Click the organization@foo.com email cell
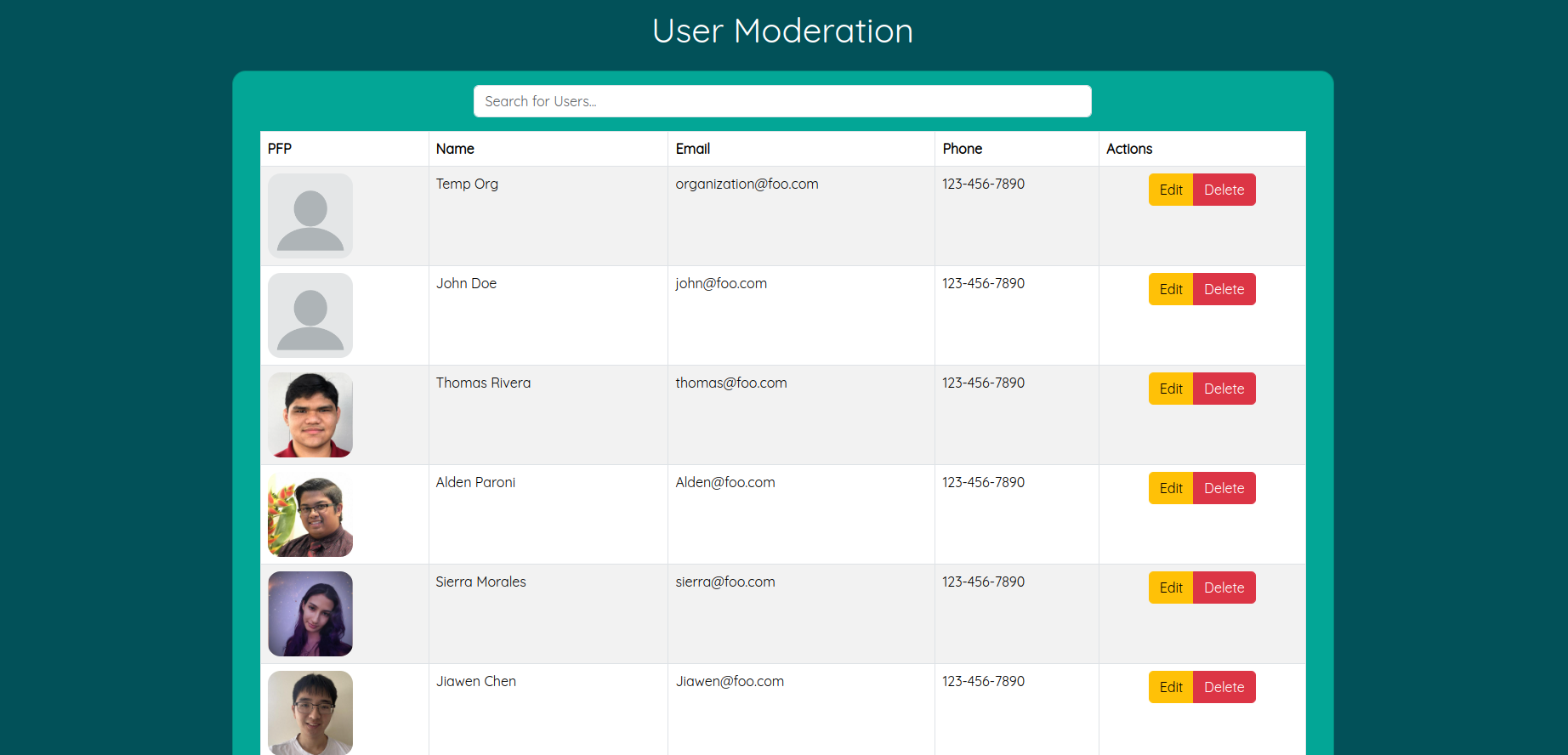This screenshot has height=755, width=1568. pos(747,184)
